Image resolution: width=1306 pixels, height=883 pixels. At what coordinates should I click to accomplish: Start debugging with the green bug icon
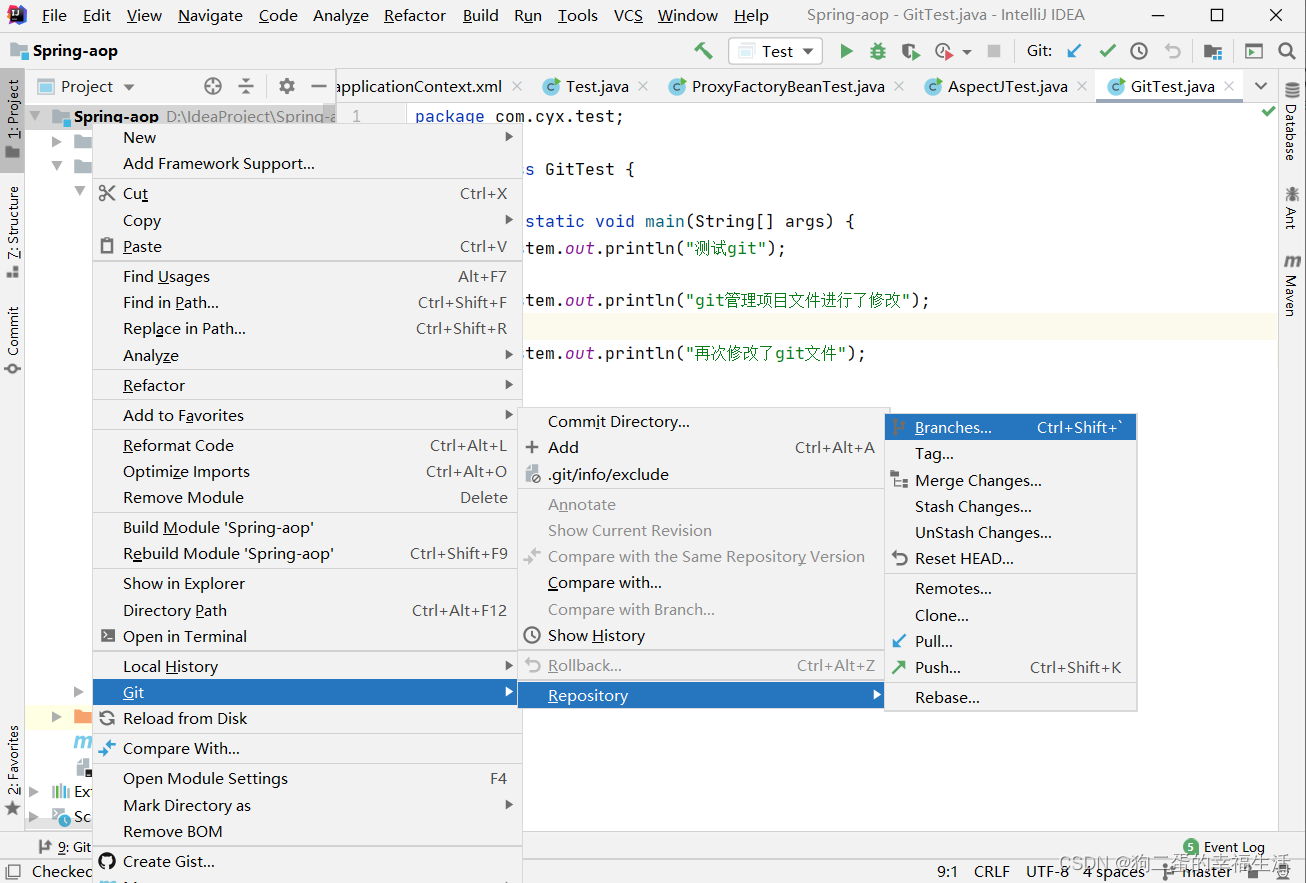tap(878, 51)
